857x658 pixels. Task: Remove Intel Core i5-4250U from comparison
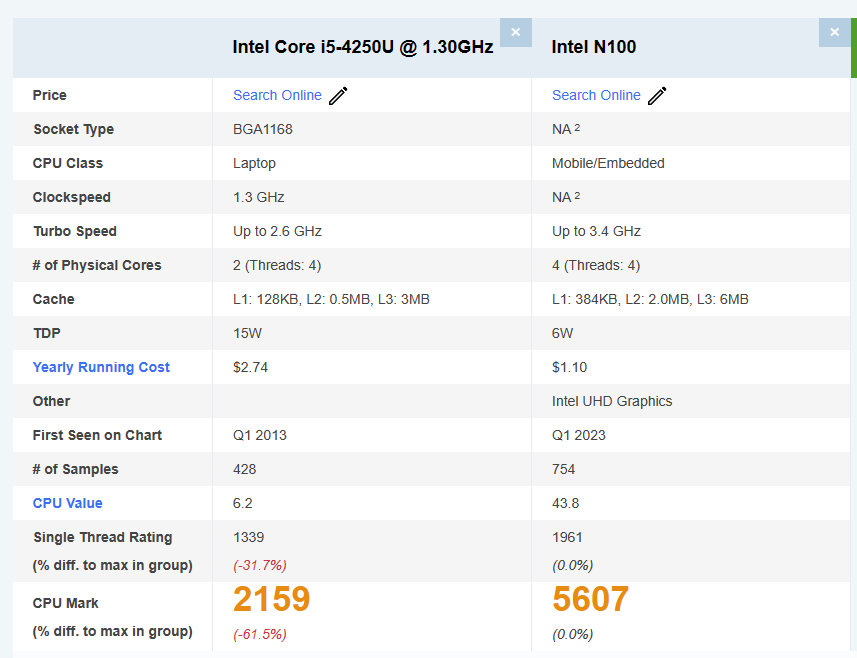[515, 32]
